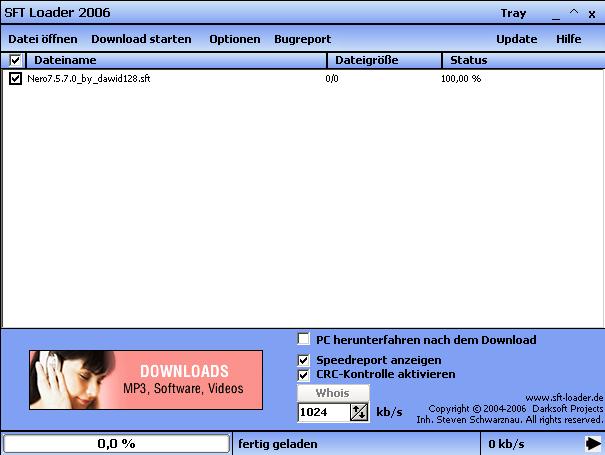Open the Downloads MP3, Software, Videos banner
Viewport: 605px width, 455px height.
(x=146, y=380)
